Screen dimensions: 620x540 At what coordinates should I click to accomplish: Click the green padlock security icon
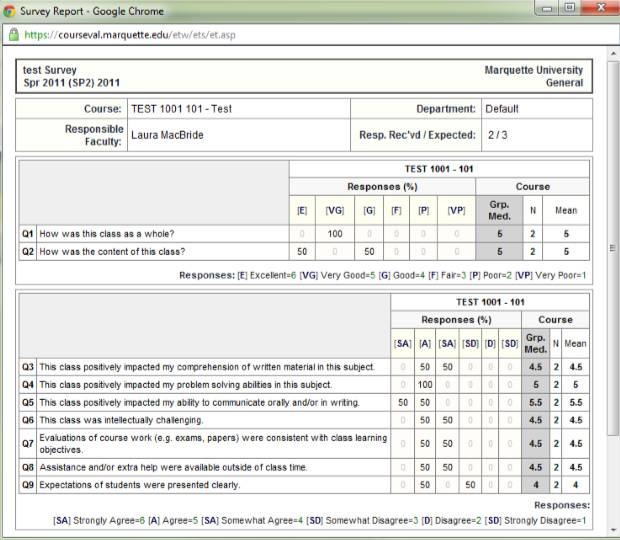pos(13,35)
